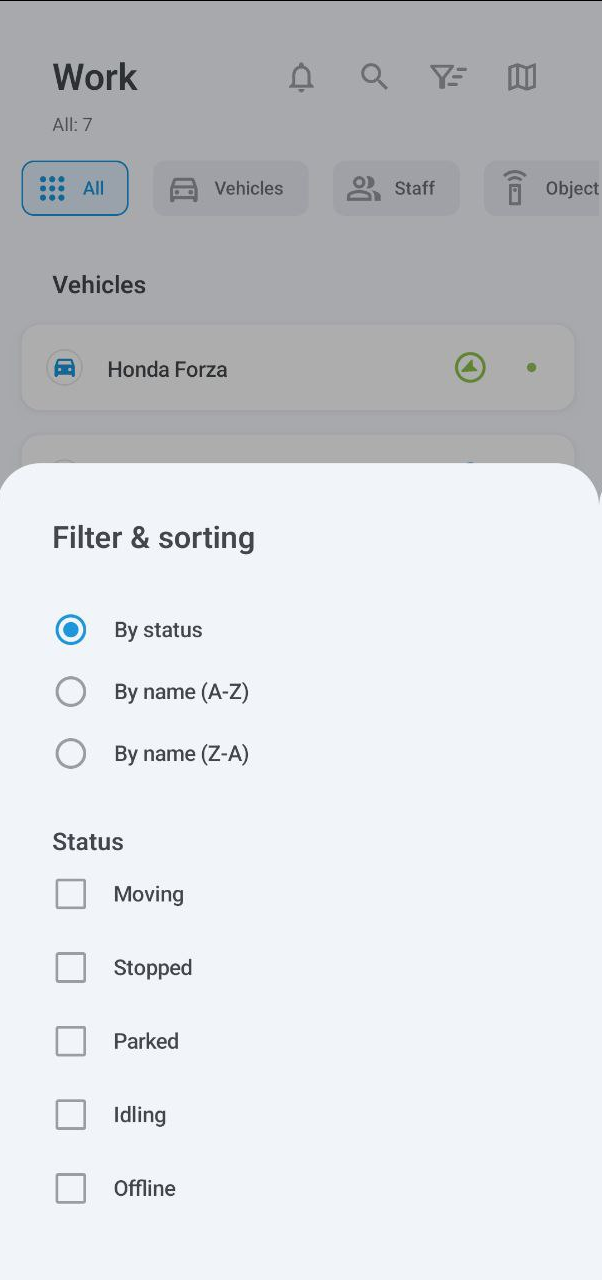Check the Stopped status filter
The width and height of the screenshot is (602, 1280).
pos(70,967)
